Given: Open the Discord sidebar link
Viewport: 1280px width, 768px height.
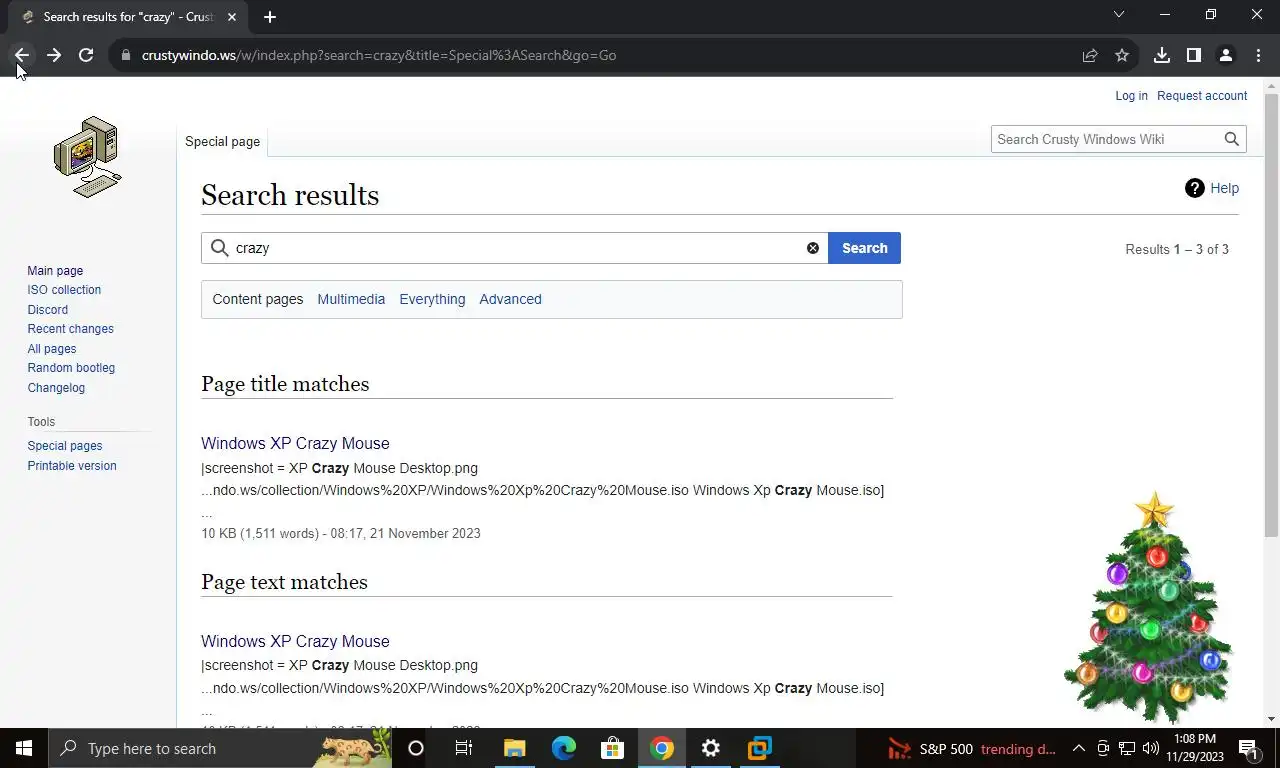Looking at the screenshot, I should 48,310.
